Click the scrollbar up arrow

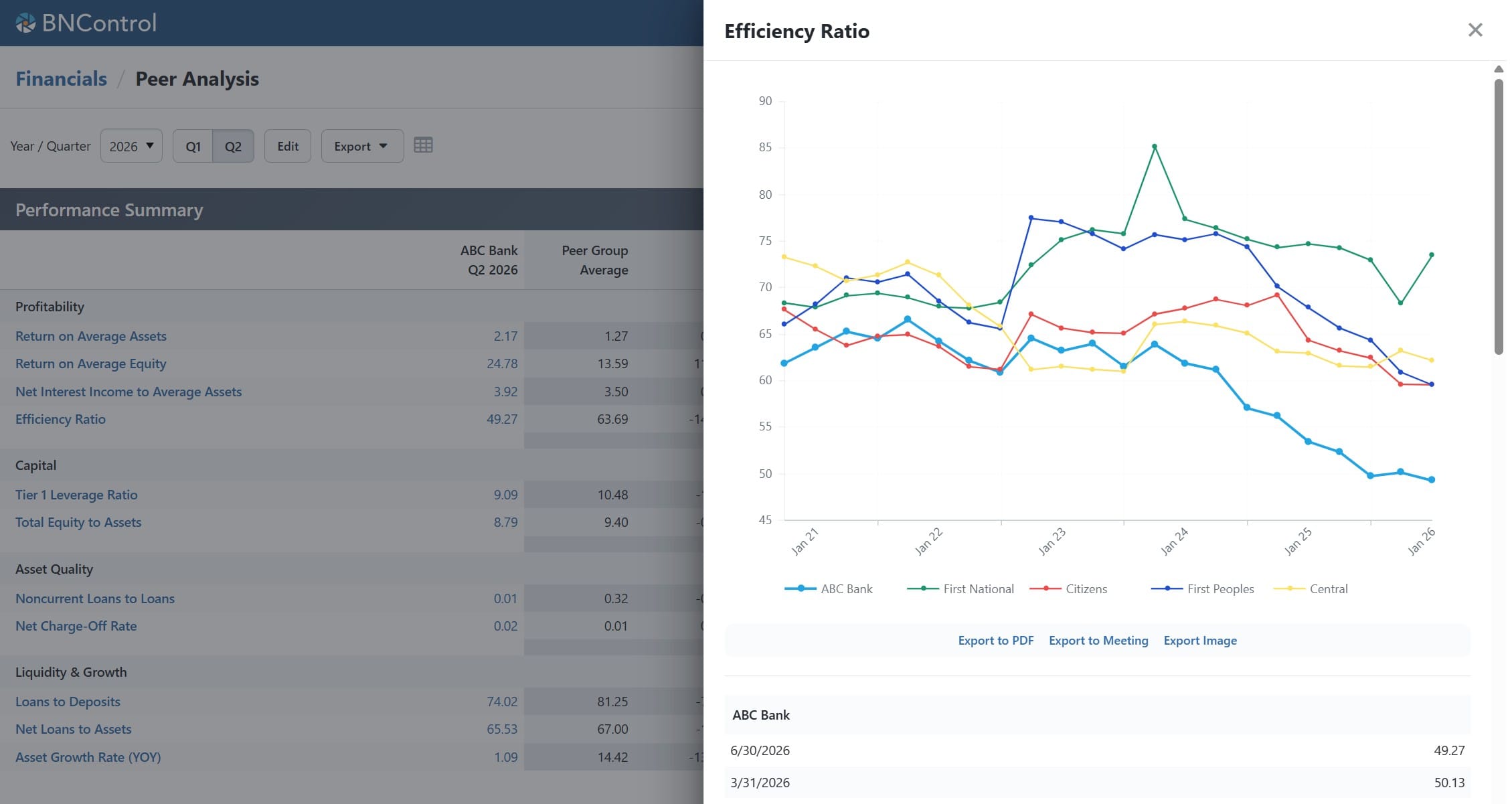(1499, 69)
